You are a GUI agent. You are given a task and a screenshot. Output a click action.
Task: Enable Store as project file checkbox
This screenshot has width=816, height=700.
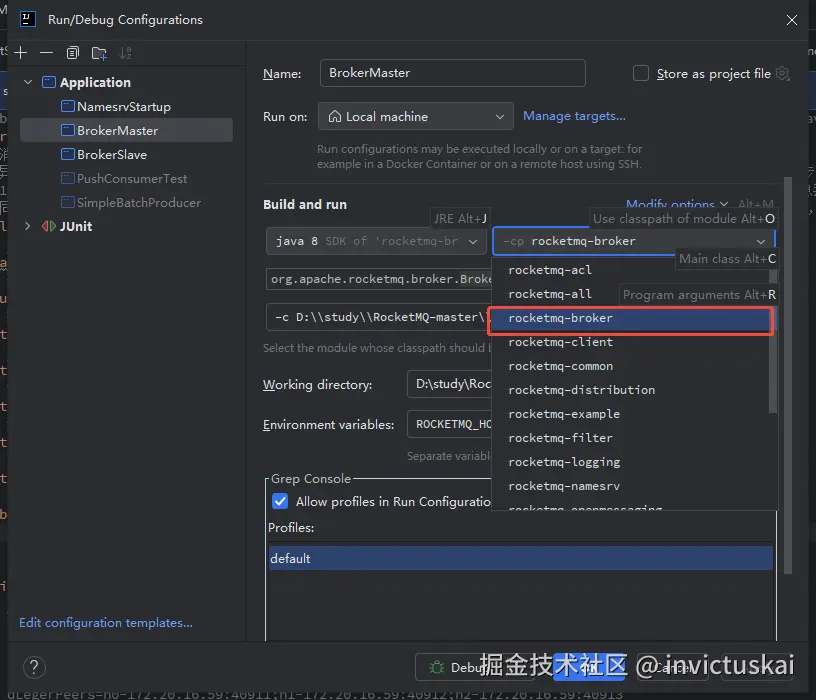pos(641,73)
